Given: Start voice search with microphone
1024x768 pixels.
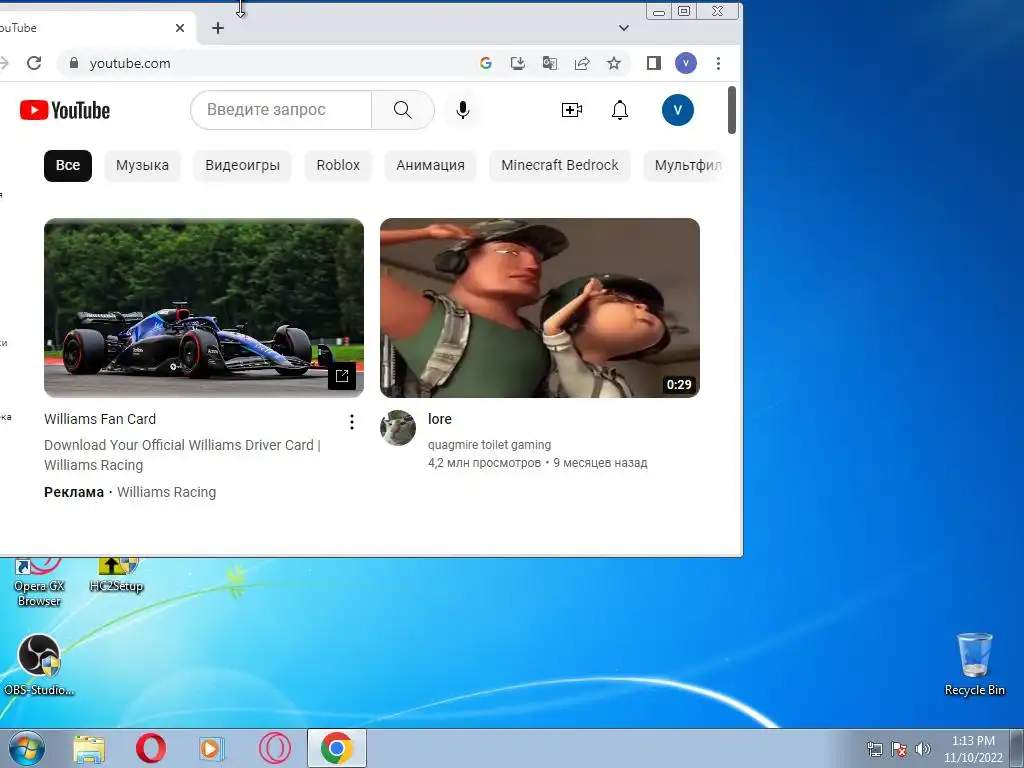Looking at the screenshot, I should pyautogui.click(x=463, y=110).
